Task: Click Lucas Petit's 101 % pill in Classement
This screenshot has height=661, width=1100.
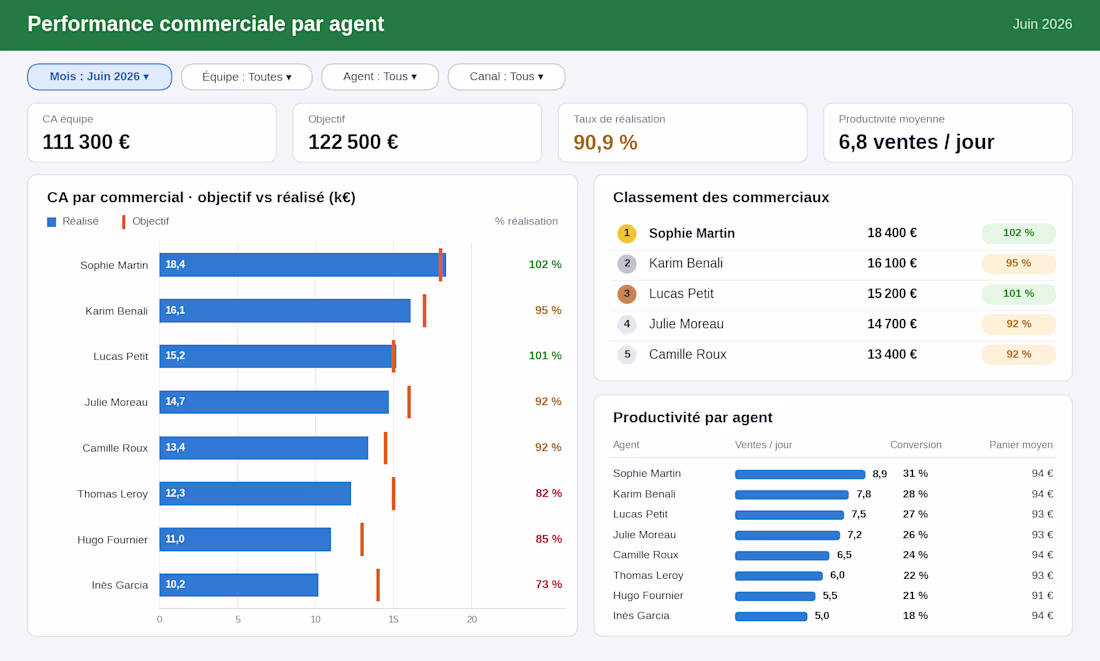Action: pyautogui.click(x=1019, y=293)
